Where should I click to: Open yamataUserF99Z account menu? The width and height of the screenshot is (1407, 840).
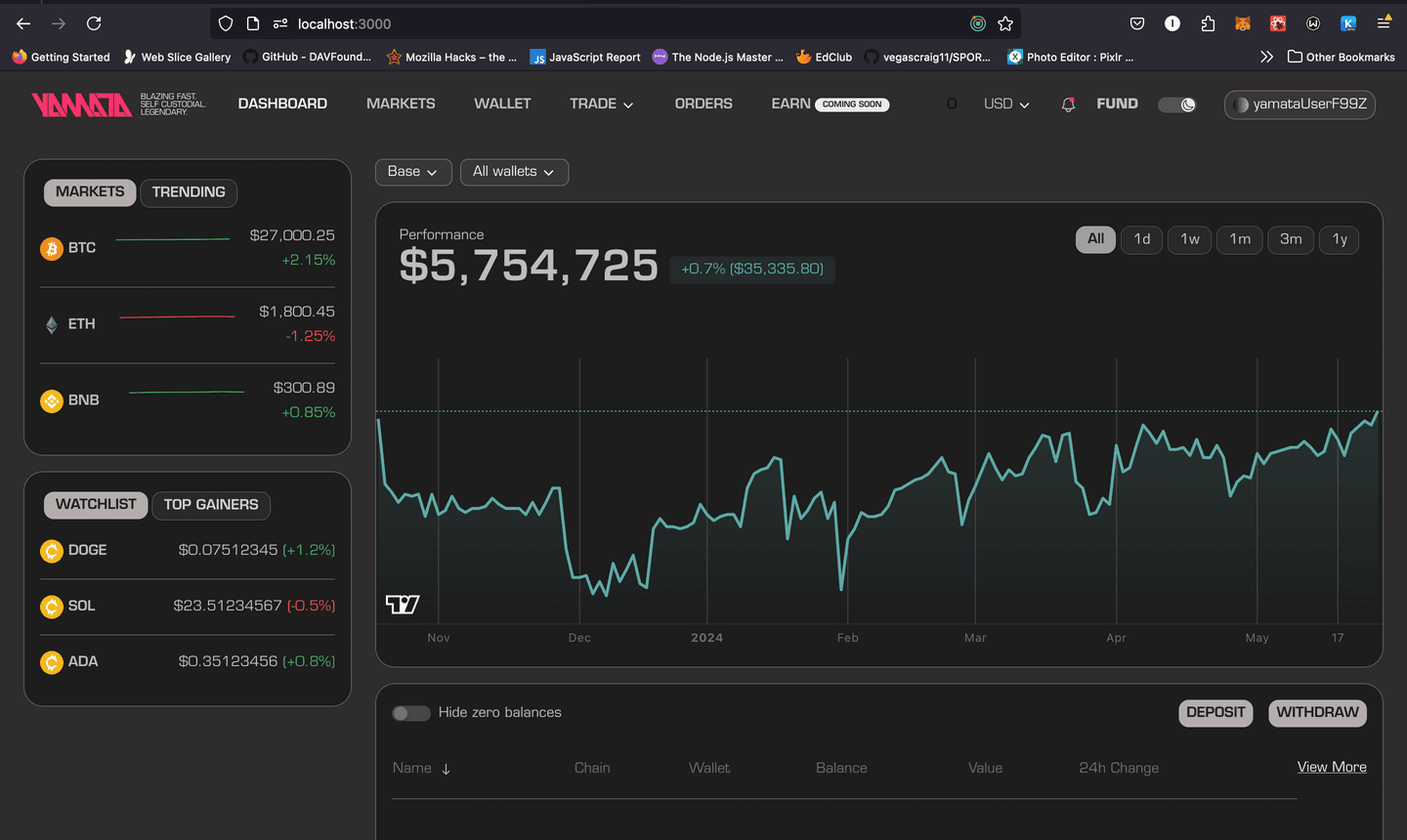(x=1300, y=105)
